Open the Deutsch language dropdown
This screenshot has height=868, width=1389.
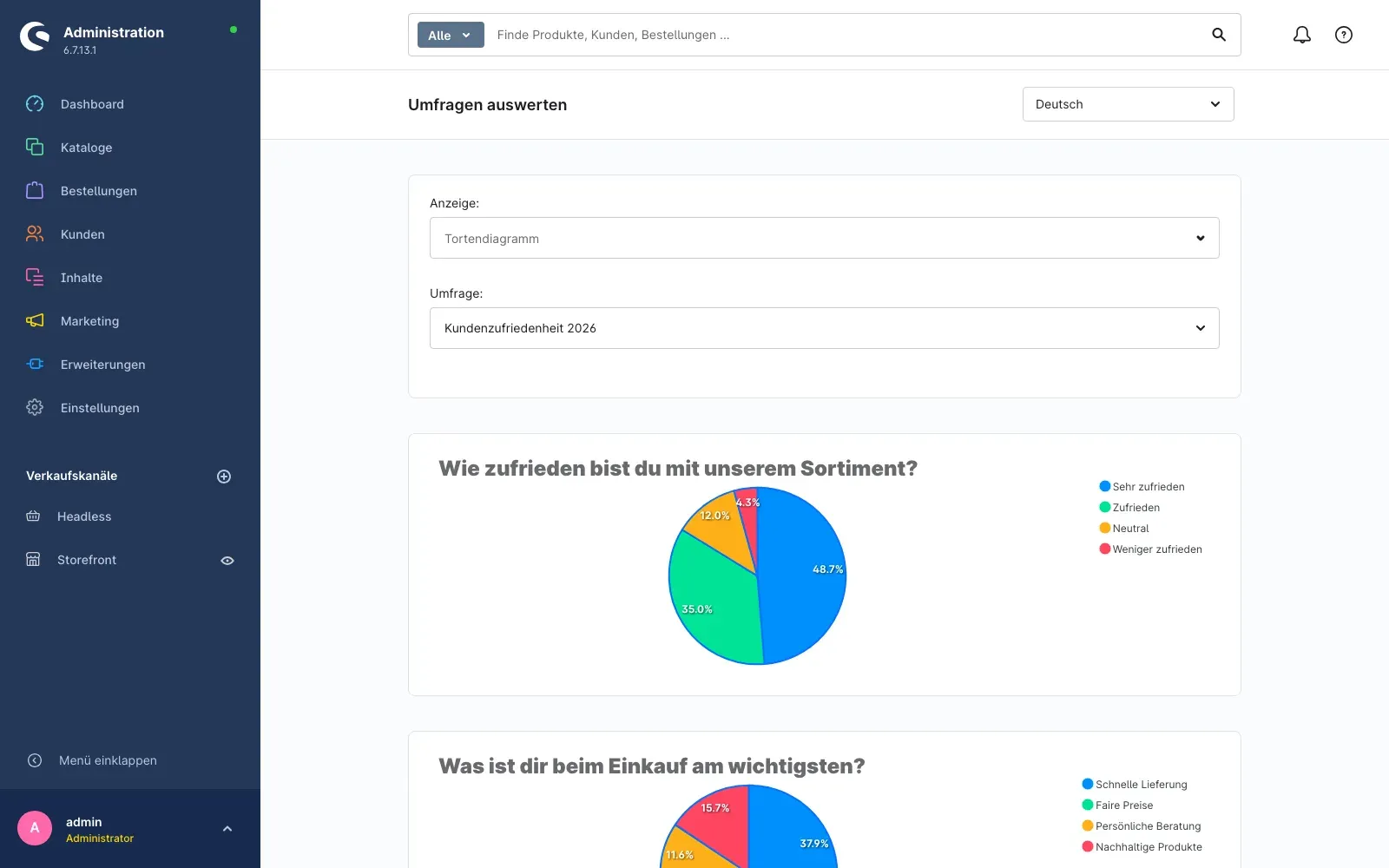coord(1129,104)
